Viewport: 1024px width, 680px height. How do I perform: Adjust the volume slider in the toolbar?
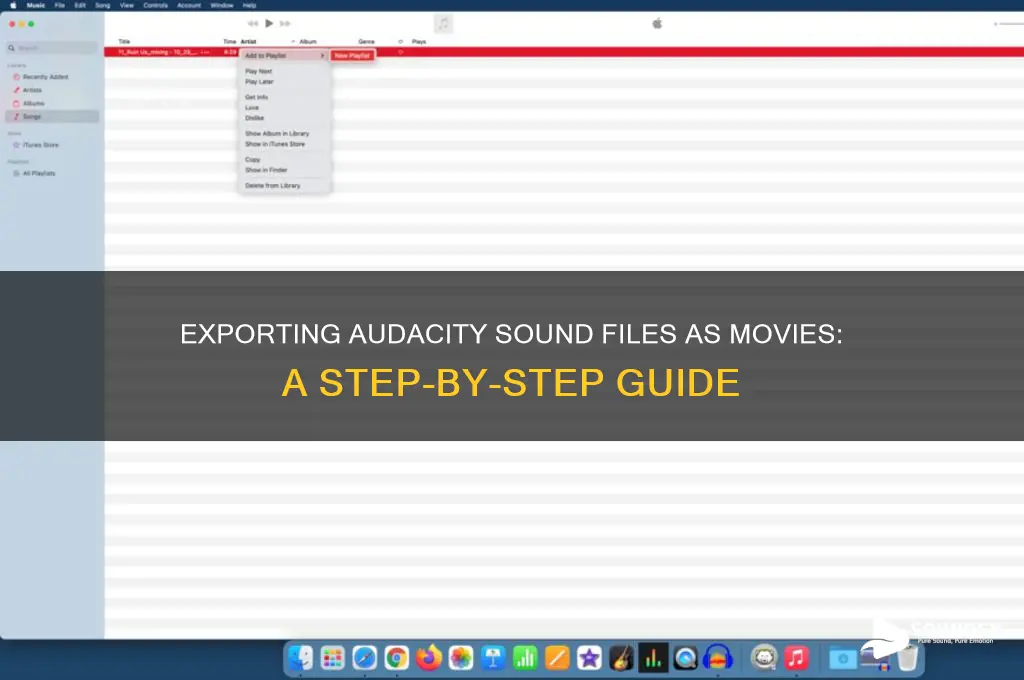pyautogui.click(x=1009, y=24)
